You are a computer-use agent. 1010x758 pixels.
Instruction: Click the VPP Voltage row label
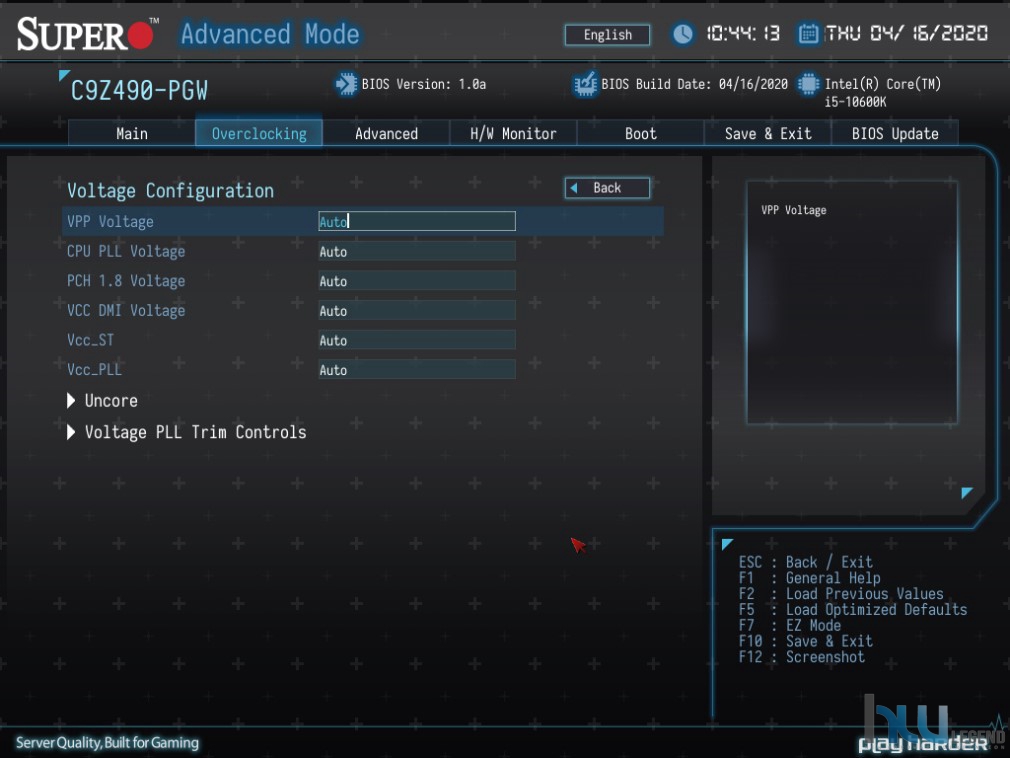point(110,222)
